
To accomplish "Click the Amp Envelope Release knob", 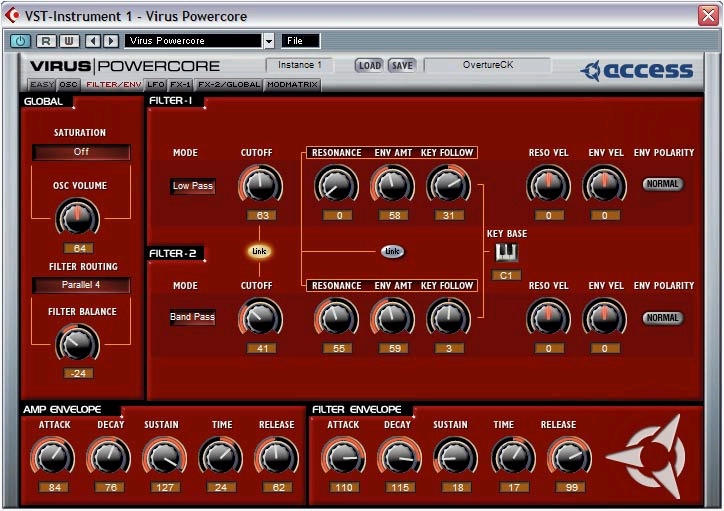I will coord(277,457).
